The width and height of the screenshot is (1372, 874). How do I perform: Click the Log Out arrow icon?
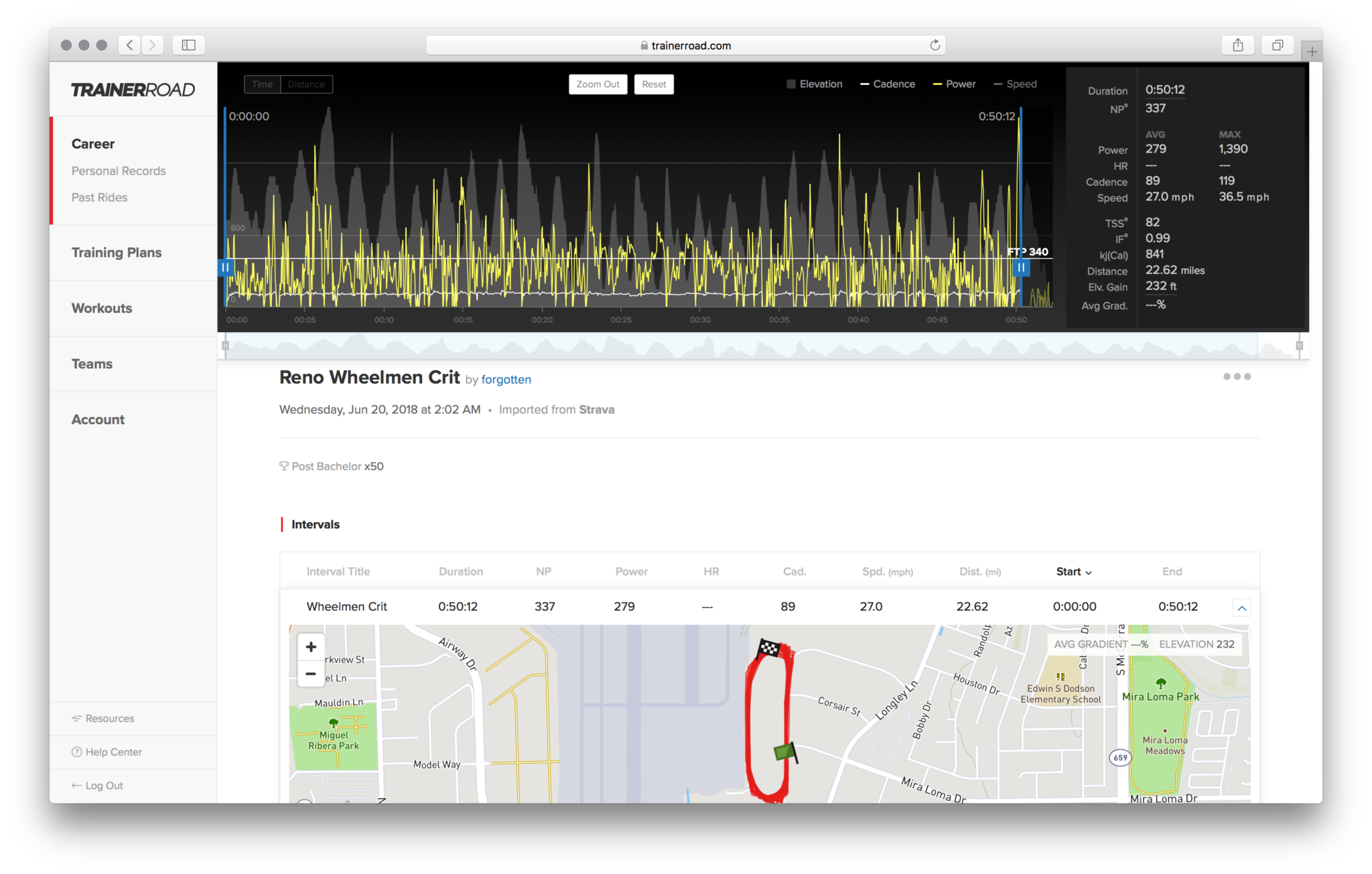[76, 785]
